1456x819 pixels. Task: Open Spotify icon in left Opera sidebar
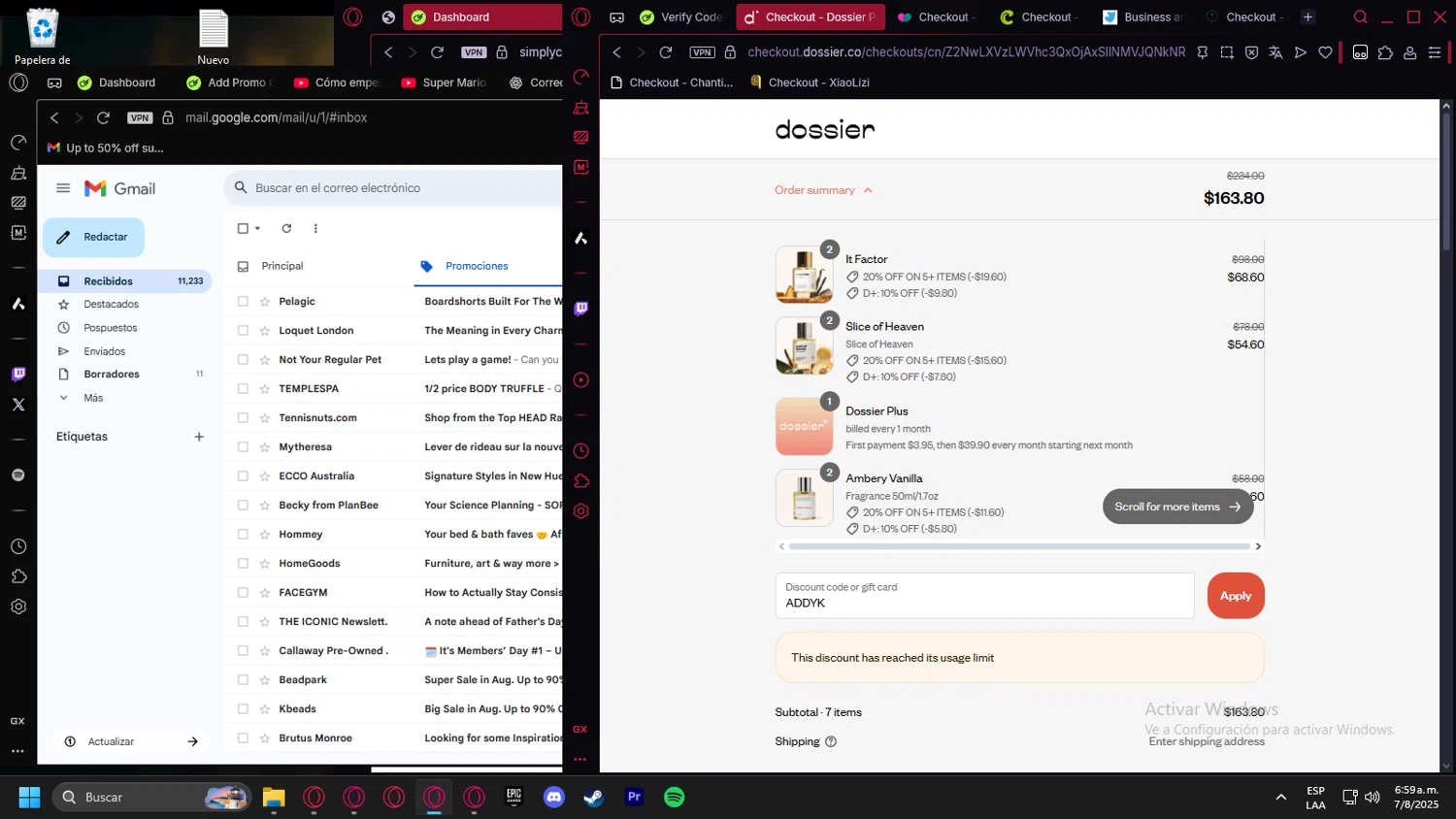[18, 475]
